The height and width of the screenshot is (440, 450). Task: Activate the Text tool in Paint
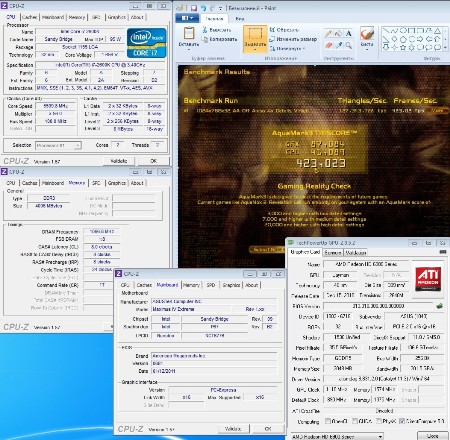[348, 33]
